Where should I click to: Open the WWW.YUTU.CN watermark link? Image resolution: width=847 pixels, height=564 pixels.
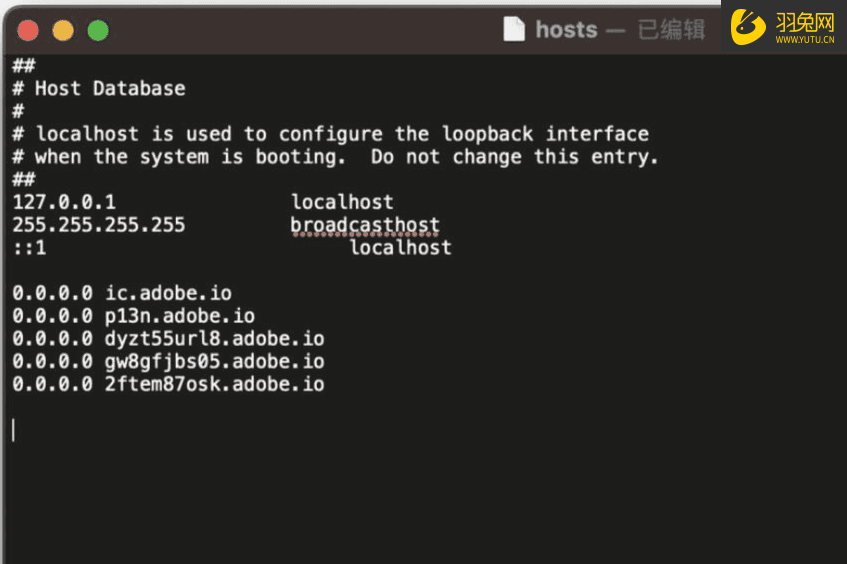(804, 40)
